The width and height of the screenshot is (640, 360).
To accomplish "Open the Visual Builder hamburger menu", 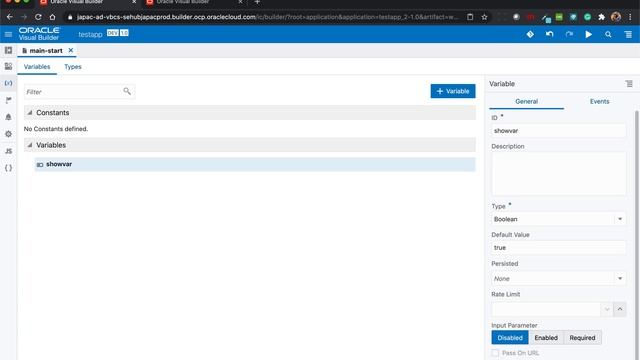I will pyautogui.click(x=8, y=34).
